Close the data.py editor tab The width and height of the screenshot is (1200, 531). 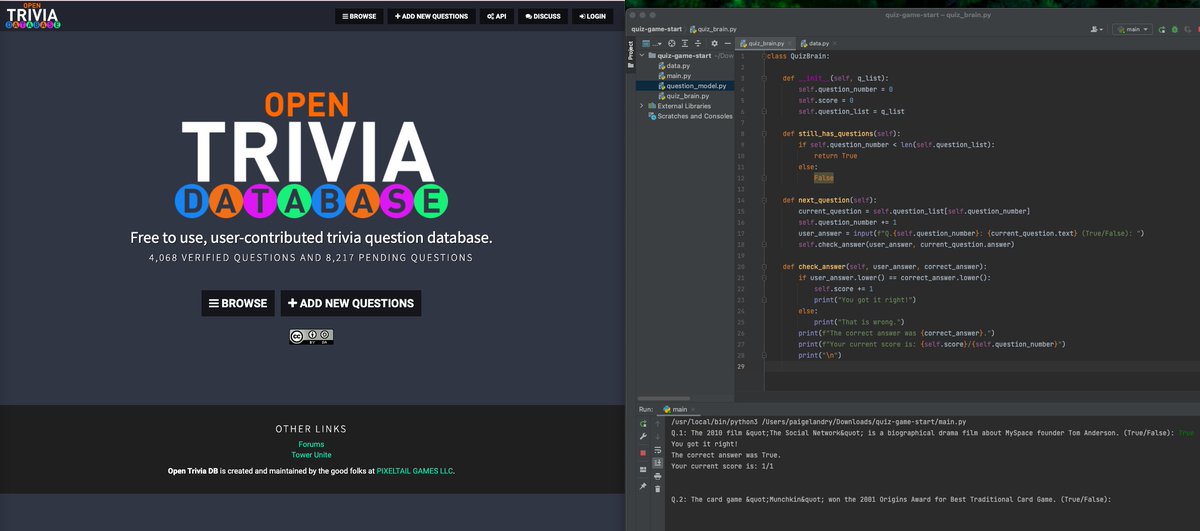pyautogui.click(x=835, y=44)
